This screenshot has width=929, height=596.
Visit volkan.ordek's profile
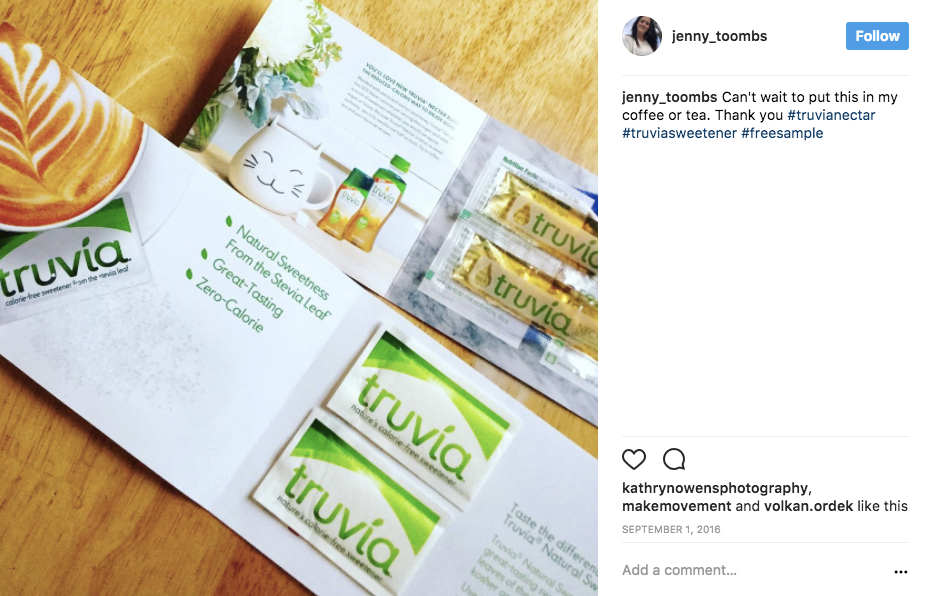809,506
